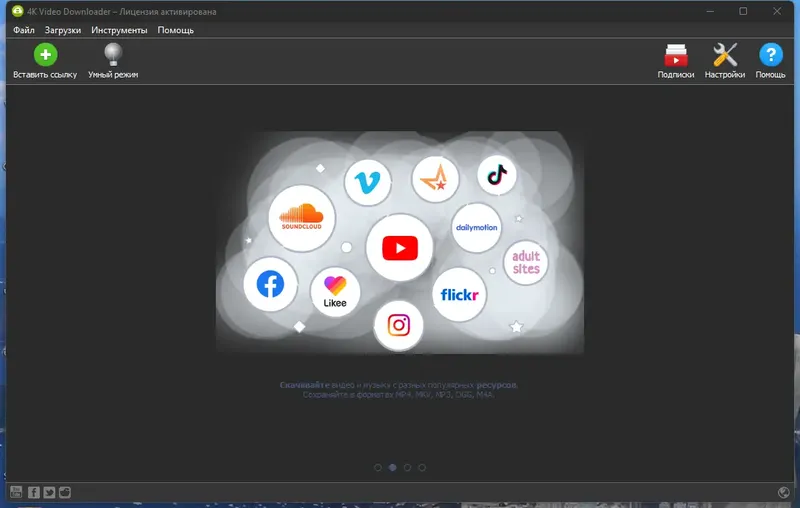Open the Инструменты menu
This screenshot has height=508, width=800.
pos(119,30)
